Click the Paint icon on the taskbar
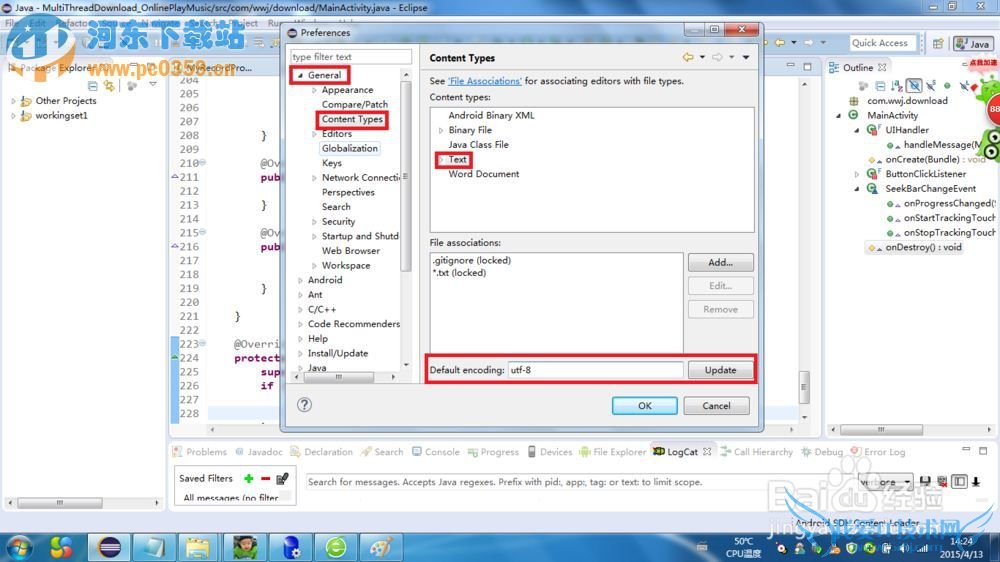 [381, 547]
